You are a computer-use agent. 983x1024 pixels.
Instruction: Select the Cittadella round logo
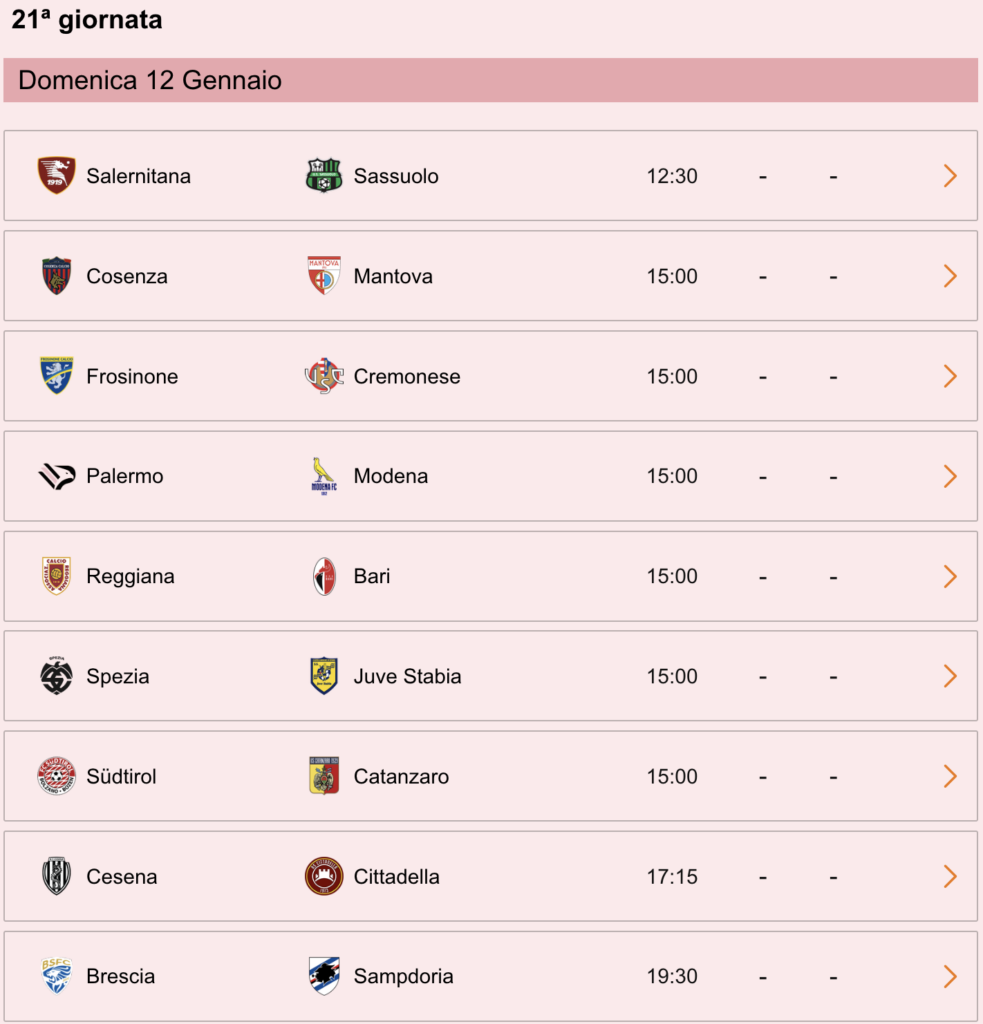(x=324, y=876)
